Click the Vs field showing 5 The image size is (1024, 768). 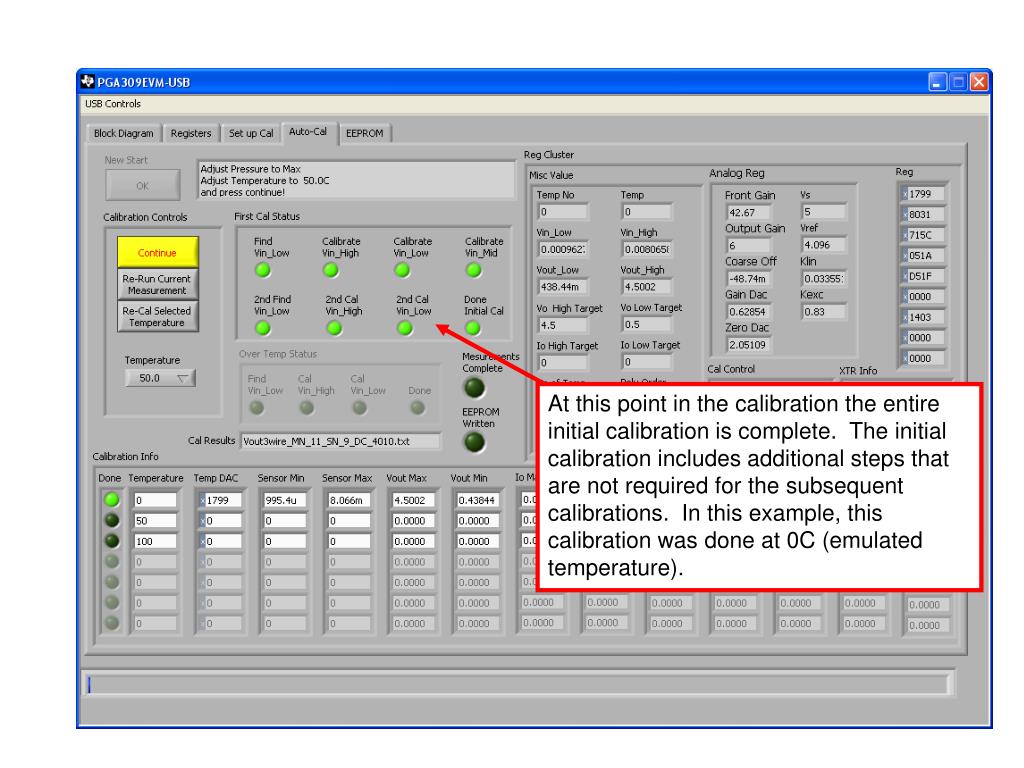(824, 212)
